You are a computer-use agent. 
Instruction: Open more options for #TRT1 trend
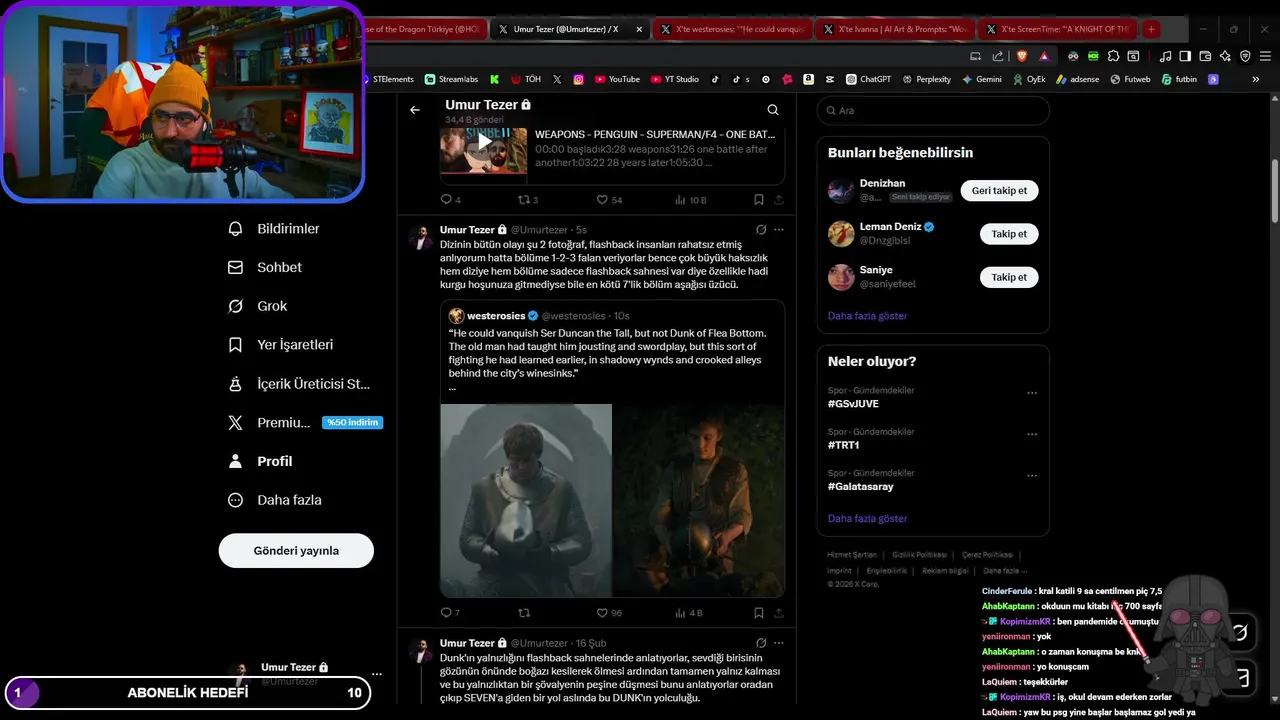pyautogui.click(x=1032, y=435)
